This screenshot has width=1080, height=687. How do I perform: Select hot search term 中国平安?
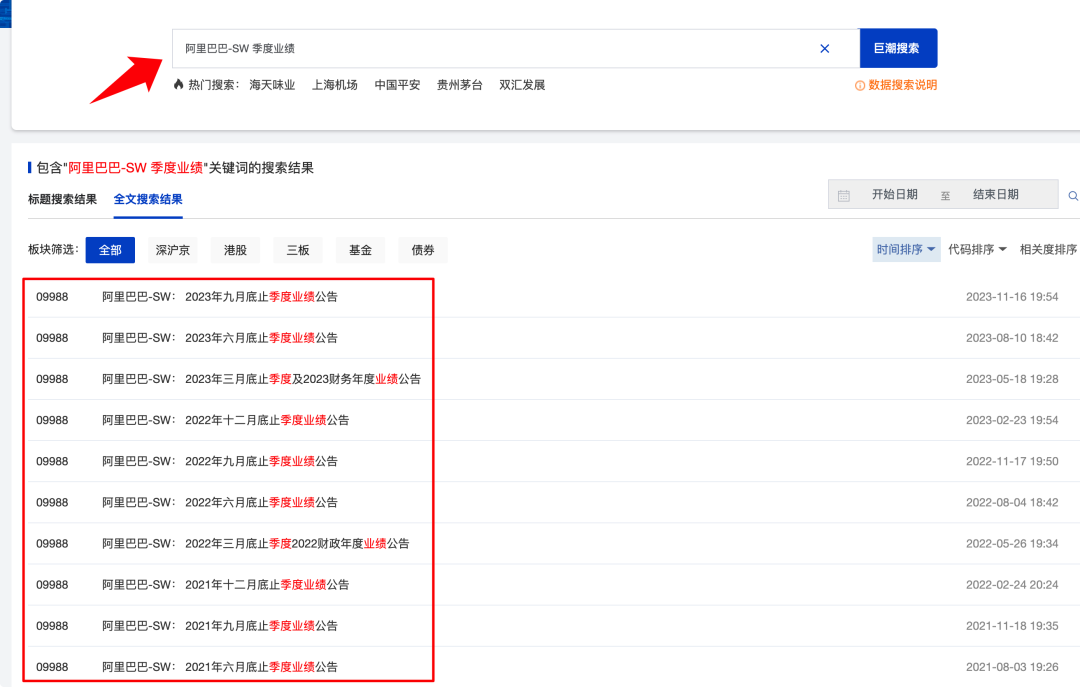[397, 85]
